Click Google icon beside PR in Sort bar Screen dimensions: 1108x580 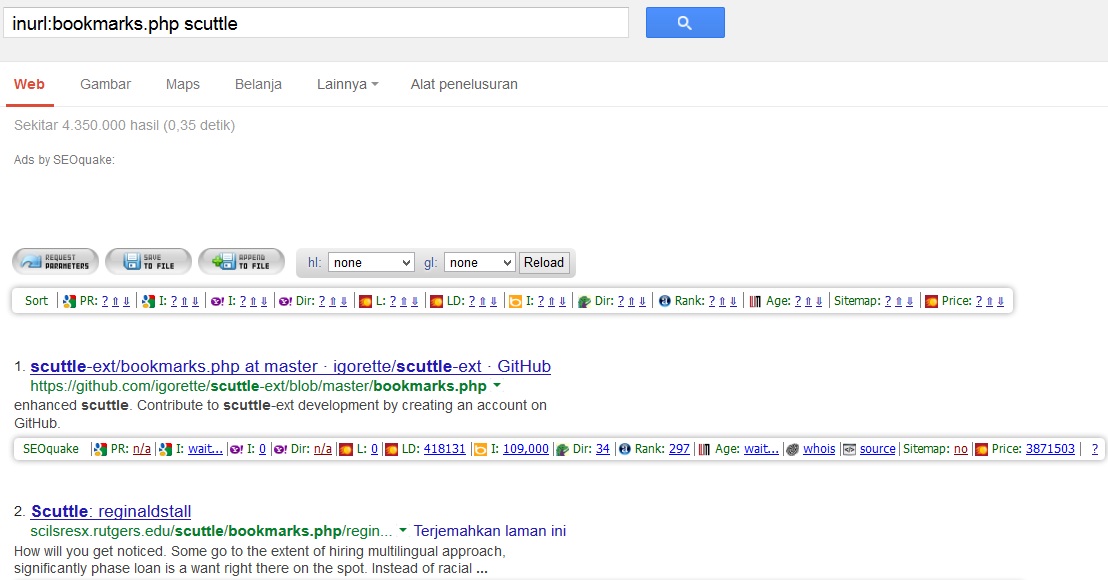pos(69,301)
